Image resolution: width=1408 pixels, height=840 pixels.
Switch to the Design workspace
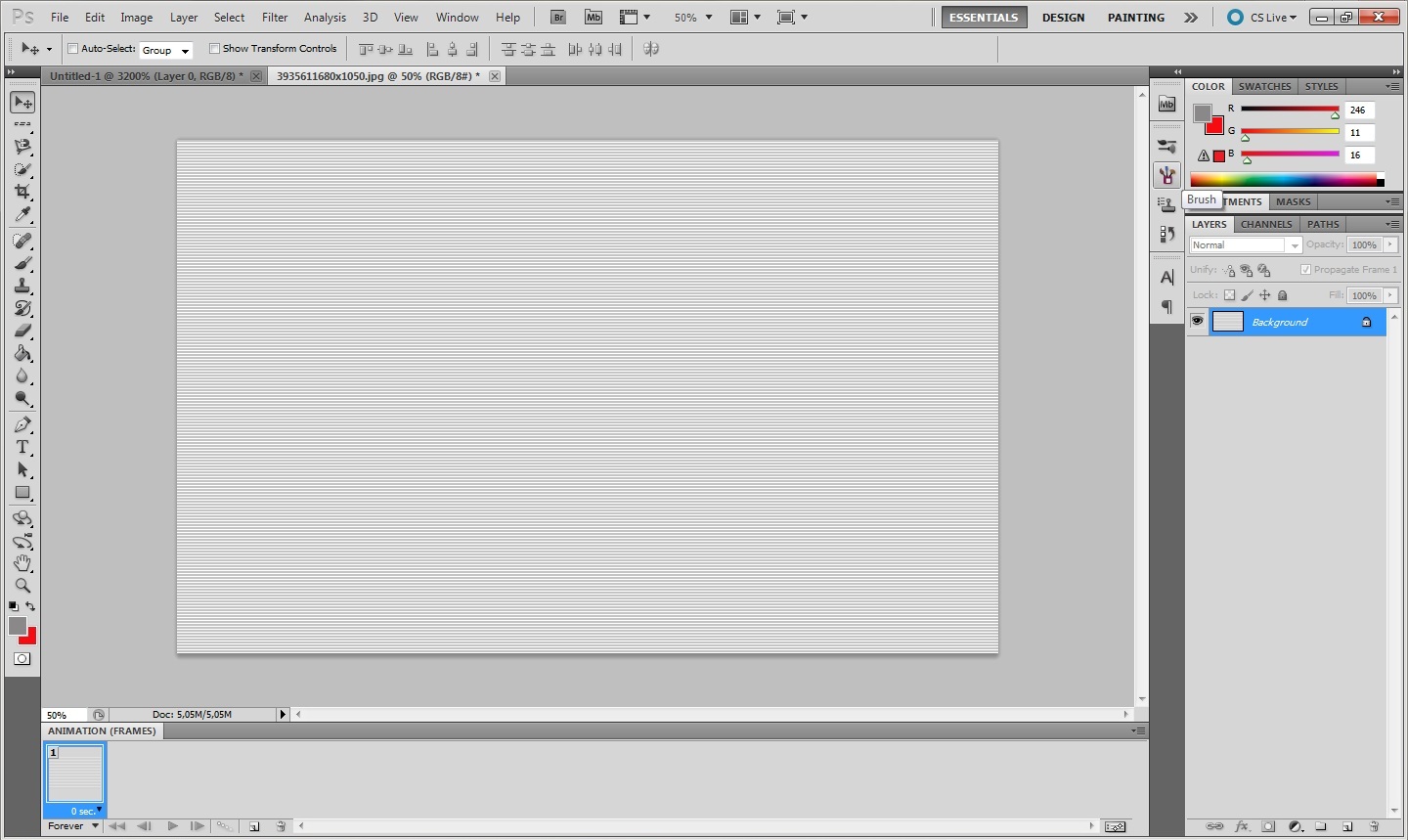click(x=1063, y=18)
